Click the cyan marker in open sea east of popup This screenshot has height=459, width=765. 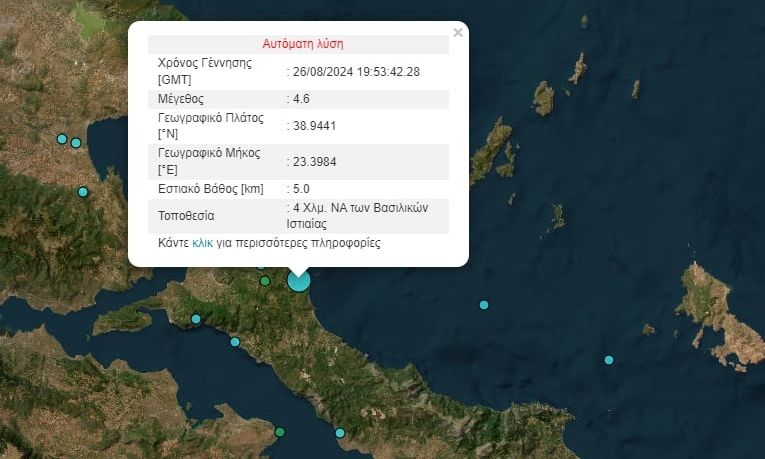(484, 305)
